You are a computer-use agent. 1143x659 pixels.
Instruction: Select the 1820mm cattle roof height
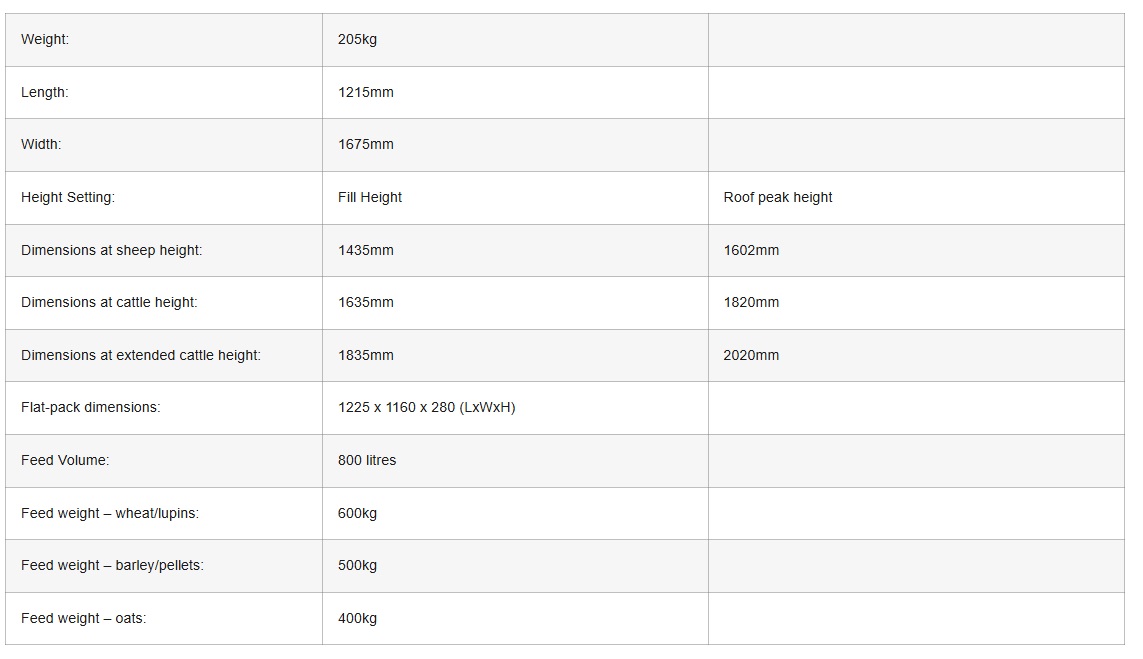pos(751,303)
